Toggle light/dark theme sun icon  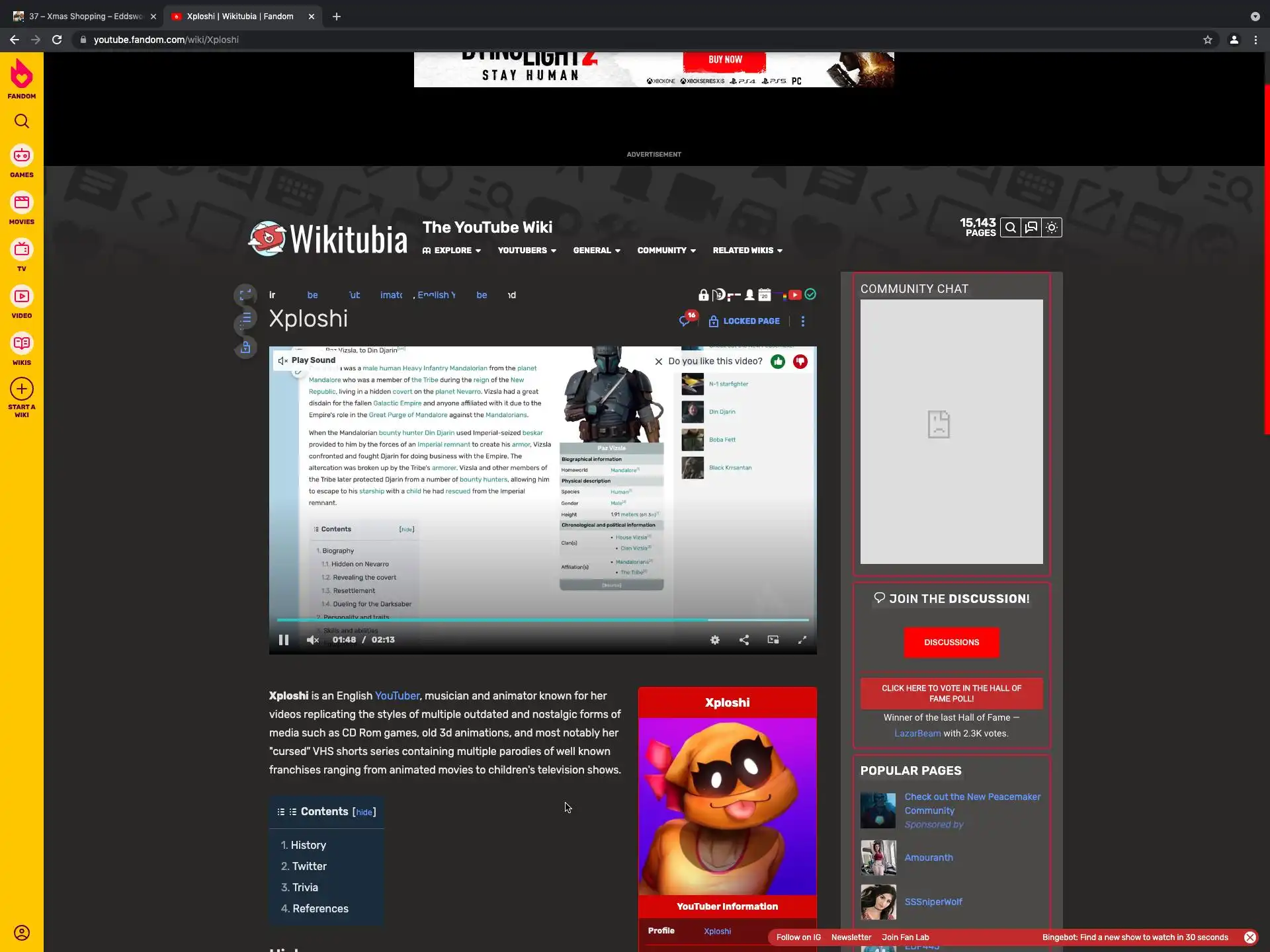[1052, 227]
